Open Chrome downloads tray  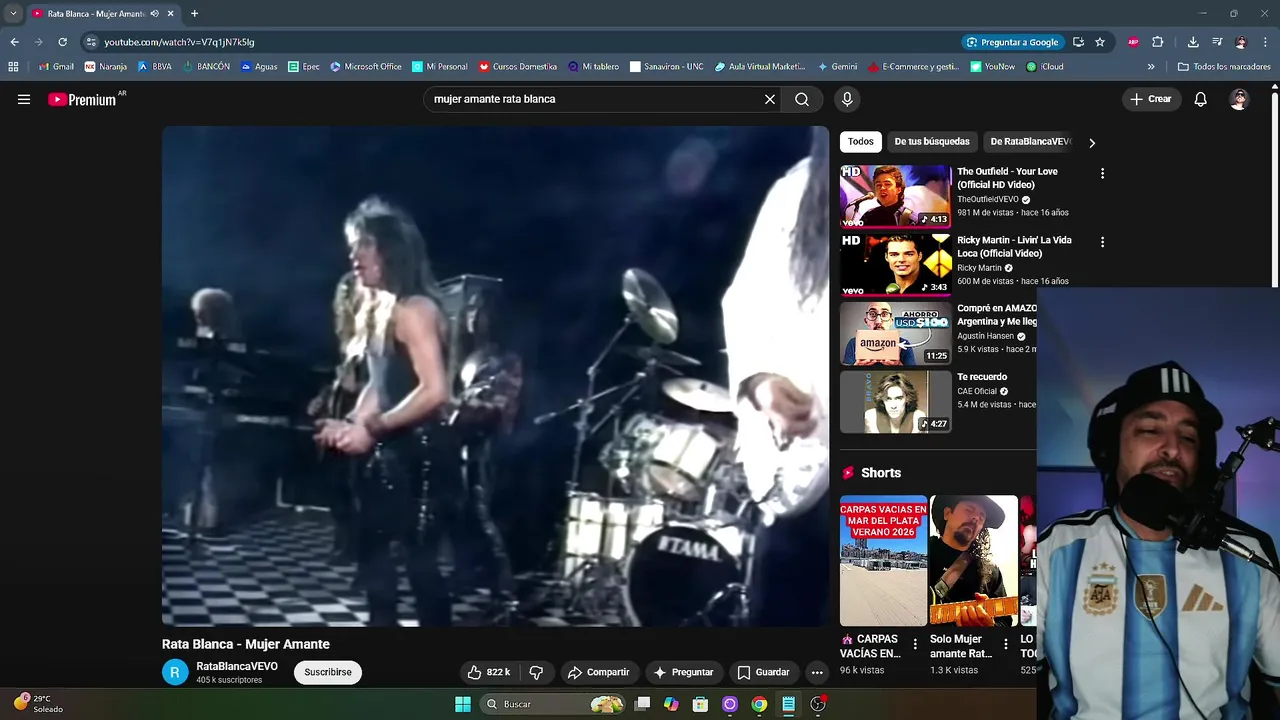pyautogui.click(x=1193, y=42)
